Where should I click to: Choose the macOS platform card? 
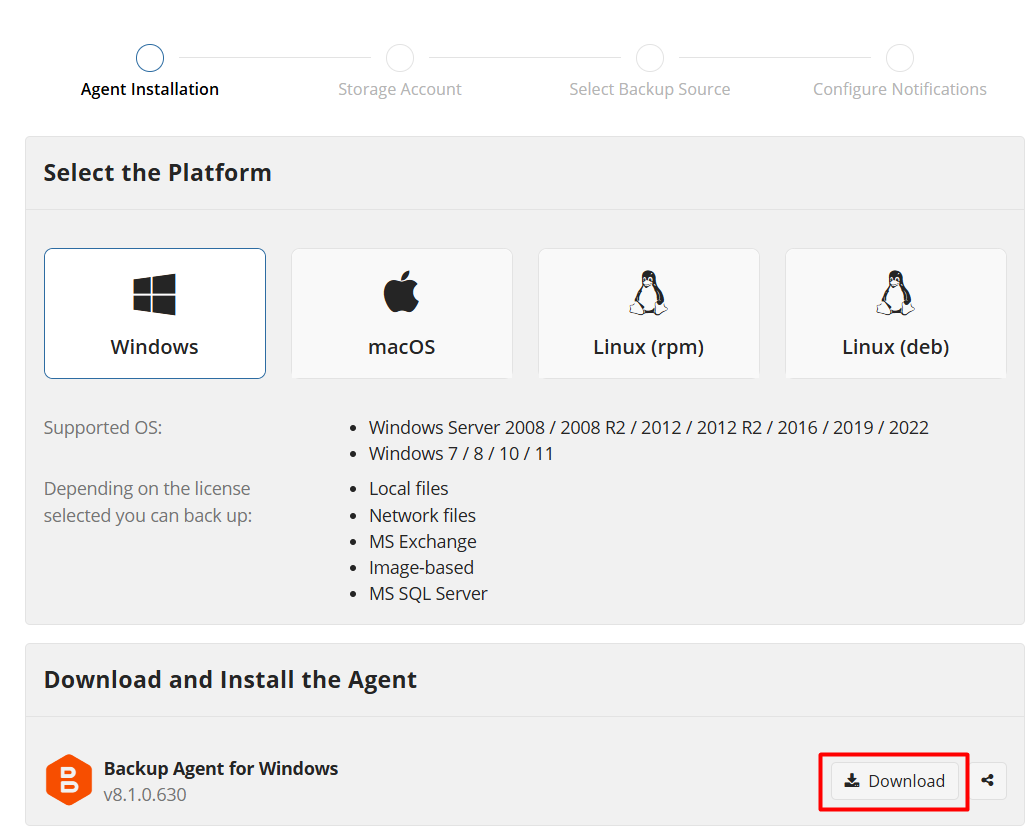coord(402,313)
